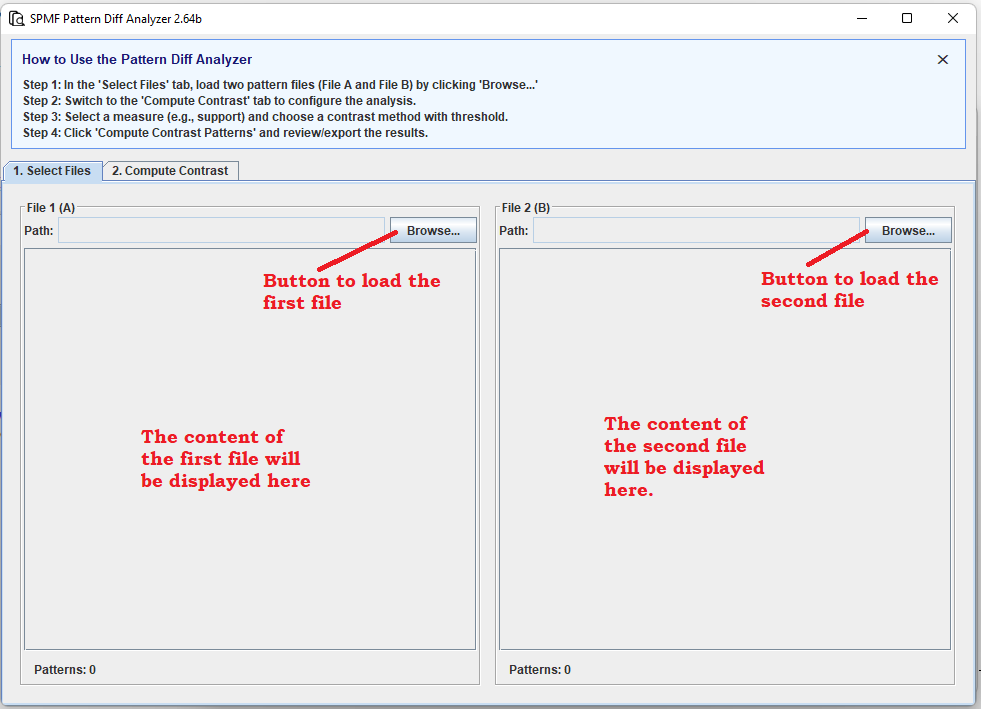
Task: Click the 'Patterns: 0' label under File 2
Action: (x=539, y=669)
